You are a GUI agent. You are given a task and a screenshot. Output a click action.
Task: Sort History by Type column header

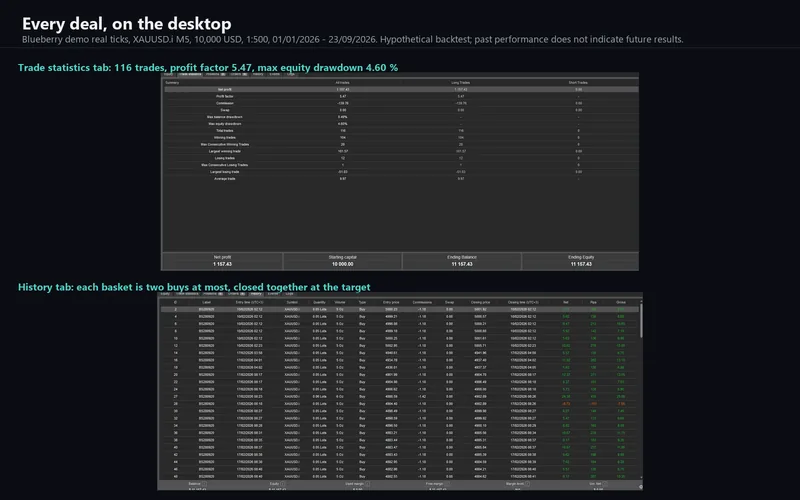point(362,302)
